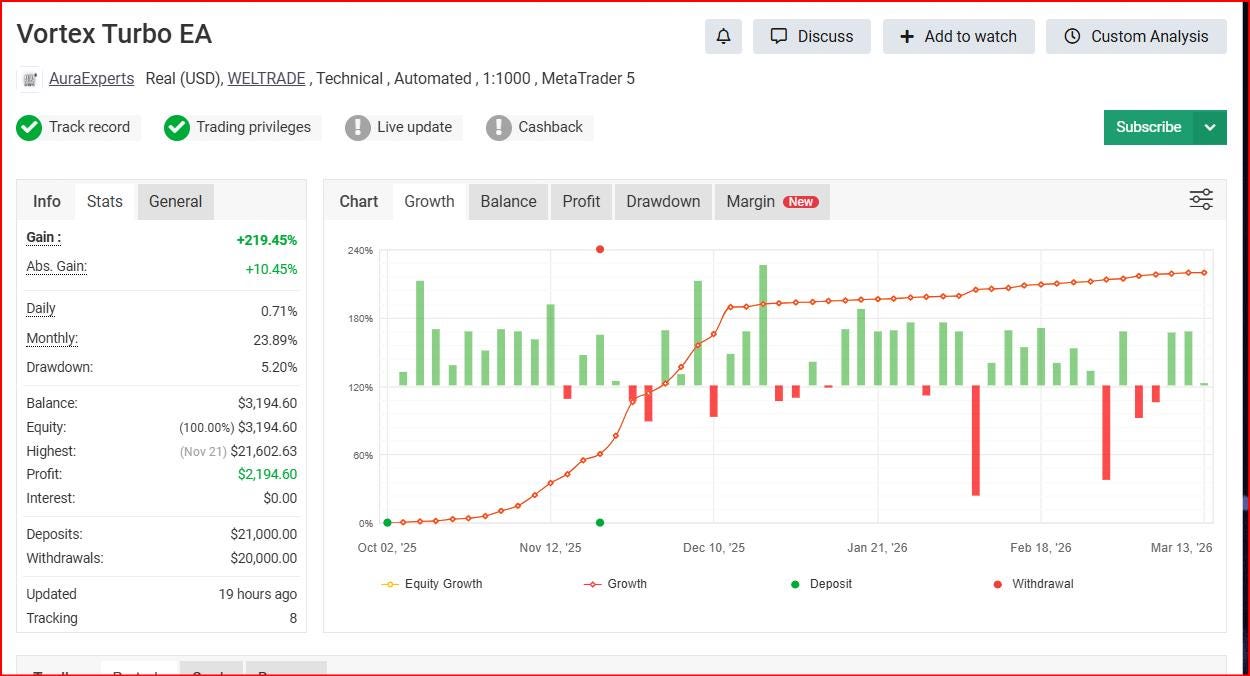The width and height of the screenshot is (1250, 676).
Task: Click the 5.20% drawdown value
Action: (x=279, y=367)
